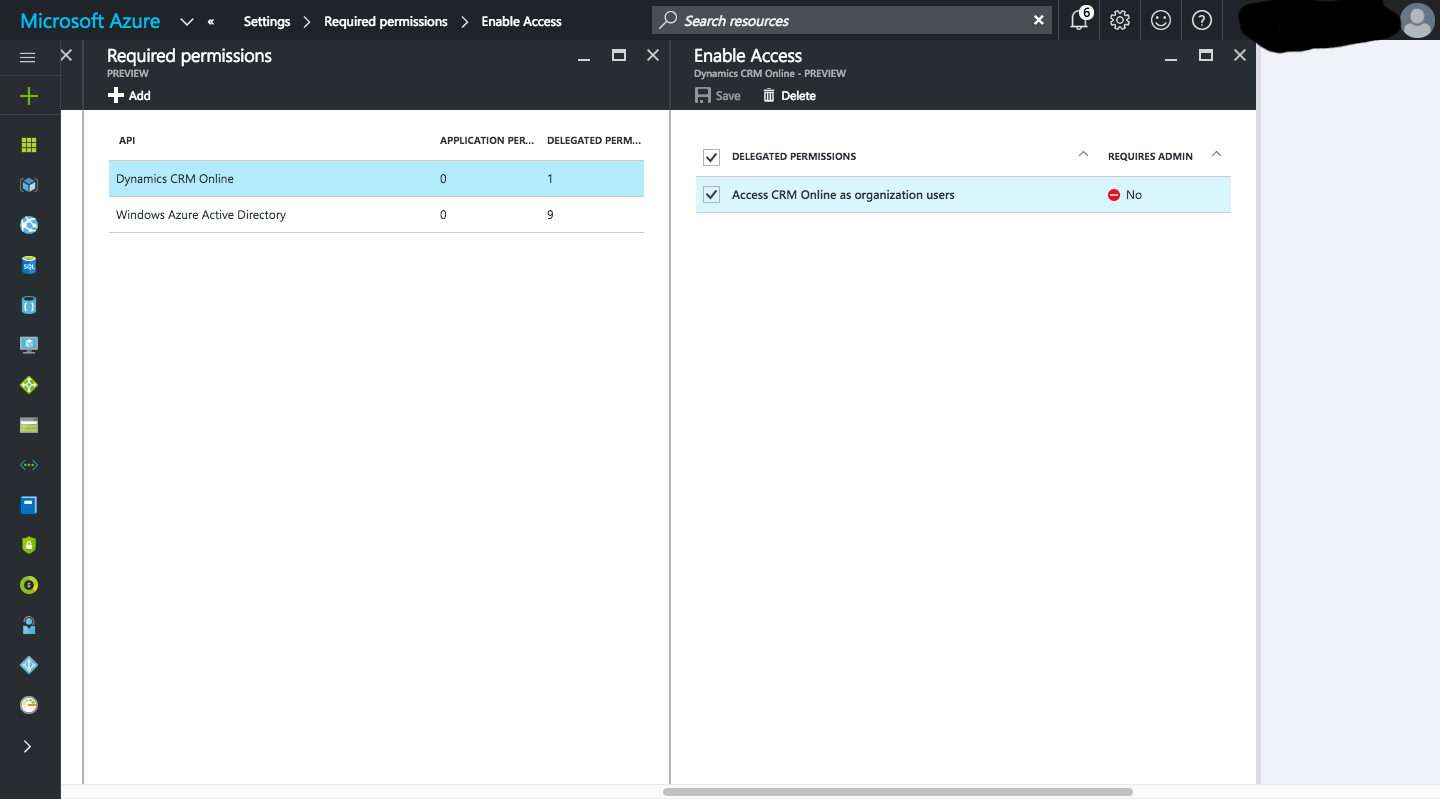Open App Services globe icon

28,225
